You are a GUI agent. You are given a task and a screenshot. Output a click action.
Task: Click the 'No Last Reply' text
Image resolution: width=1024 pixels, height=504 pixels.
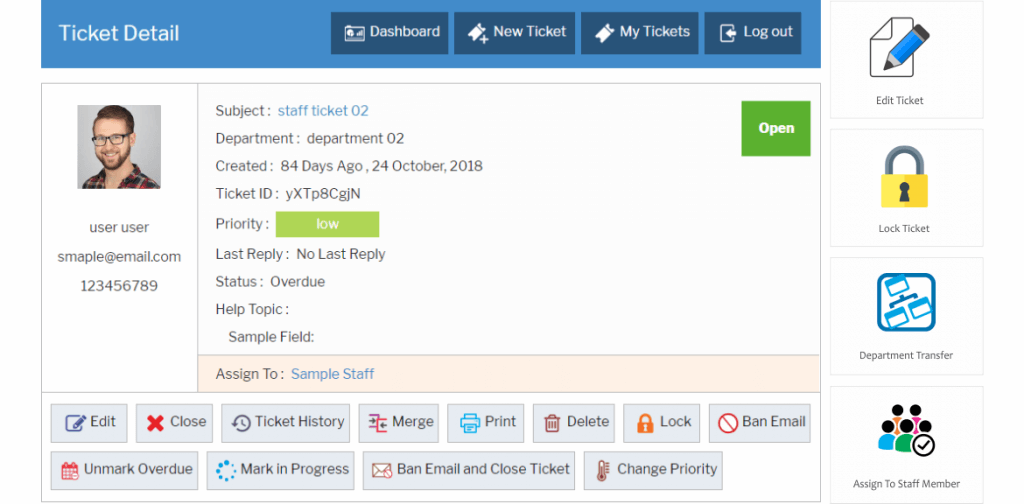click(341, 254)
